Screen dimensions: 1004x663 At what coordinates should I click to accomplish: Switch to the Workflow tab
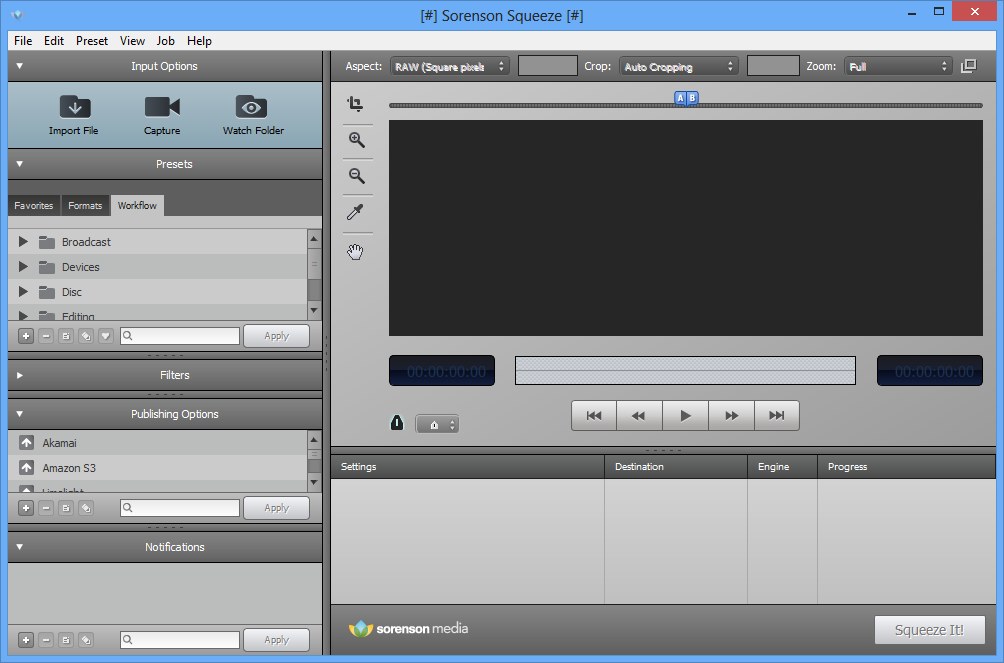[137, 205]
